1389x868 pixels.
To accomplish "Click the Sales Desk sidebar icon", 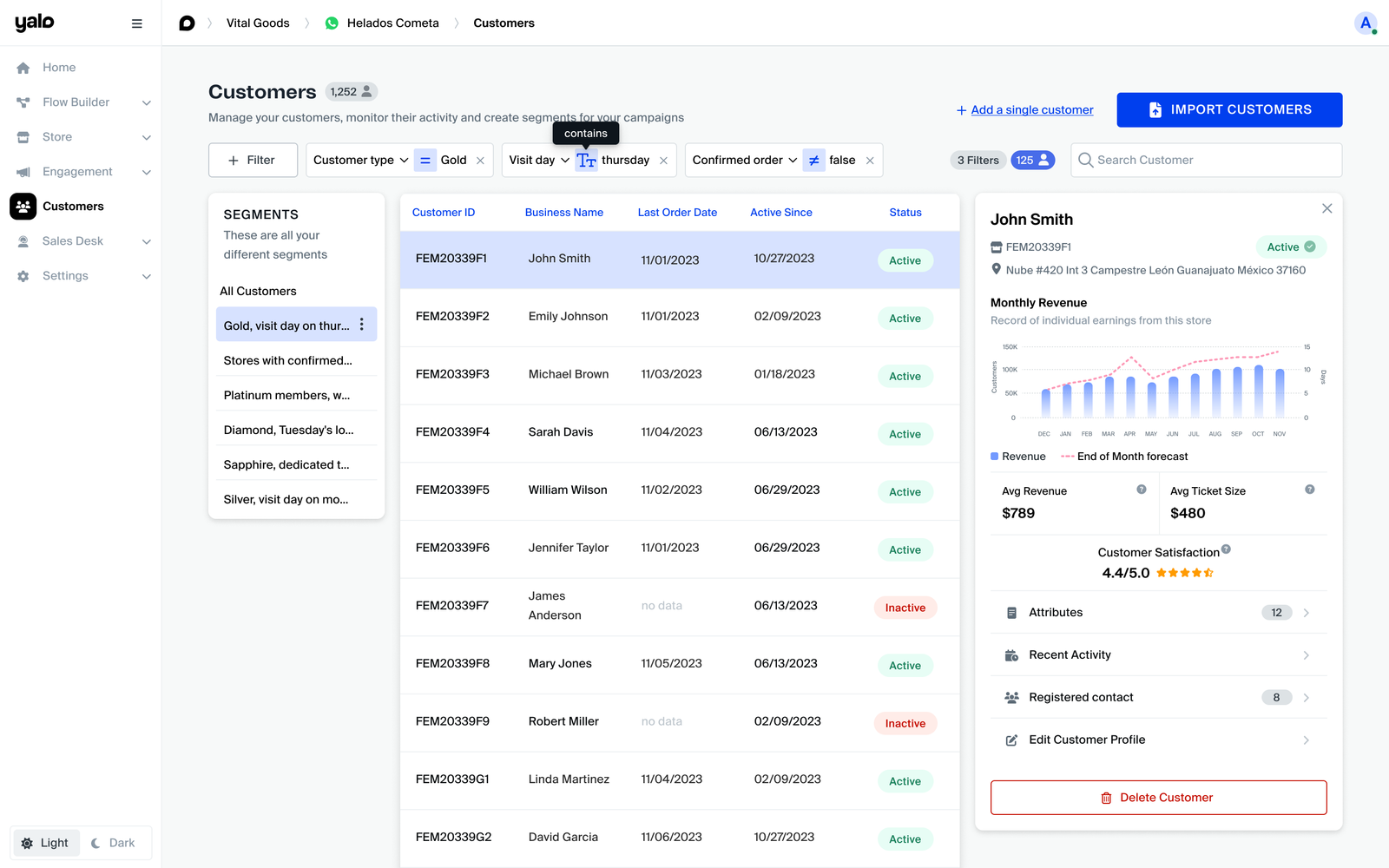I will point(23,241).
